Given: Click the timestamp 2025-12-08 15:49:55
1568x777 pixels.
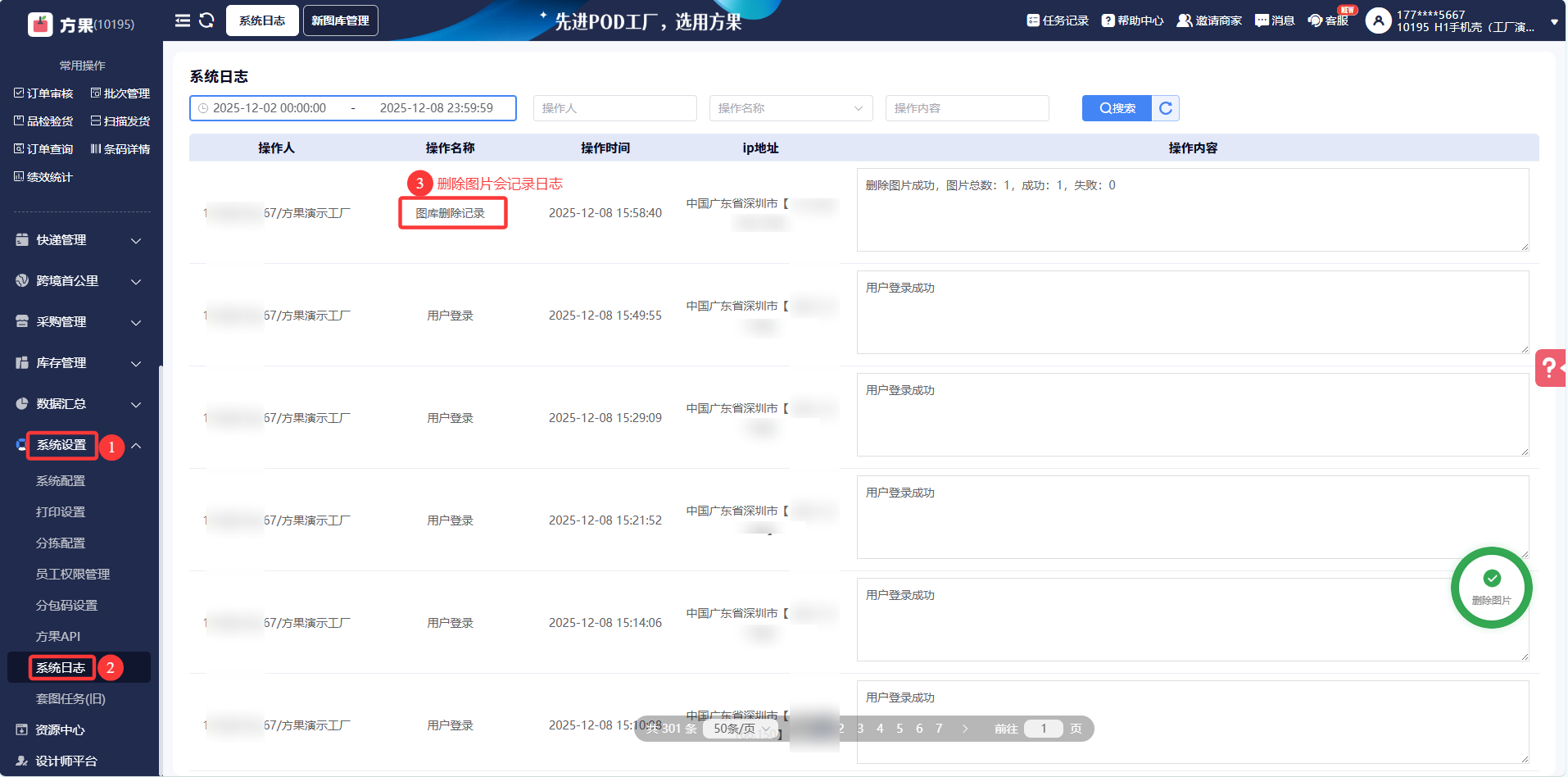Looking at the screenshot, I should (x=605, y=316).
